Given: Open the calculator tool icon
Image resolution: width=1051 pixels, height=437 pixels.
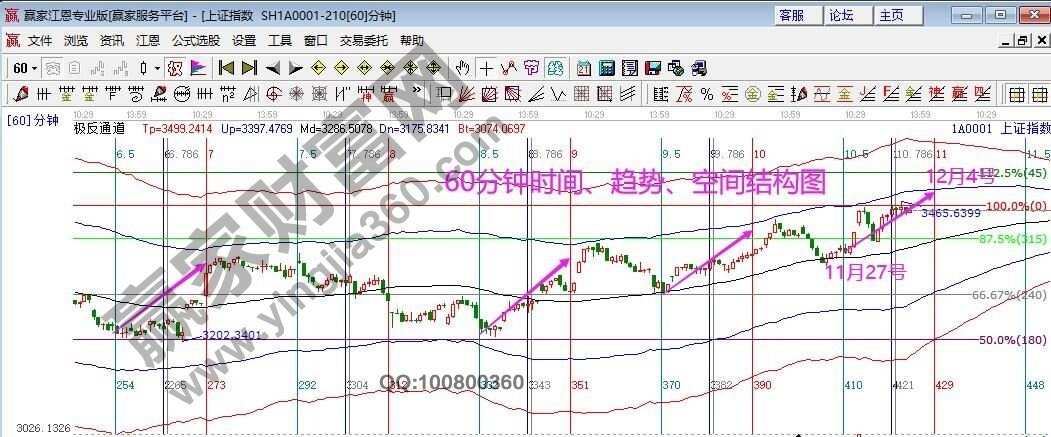Looking at the screenshot, I should point(606,68).
